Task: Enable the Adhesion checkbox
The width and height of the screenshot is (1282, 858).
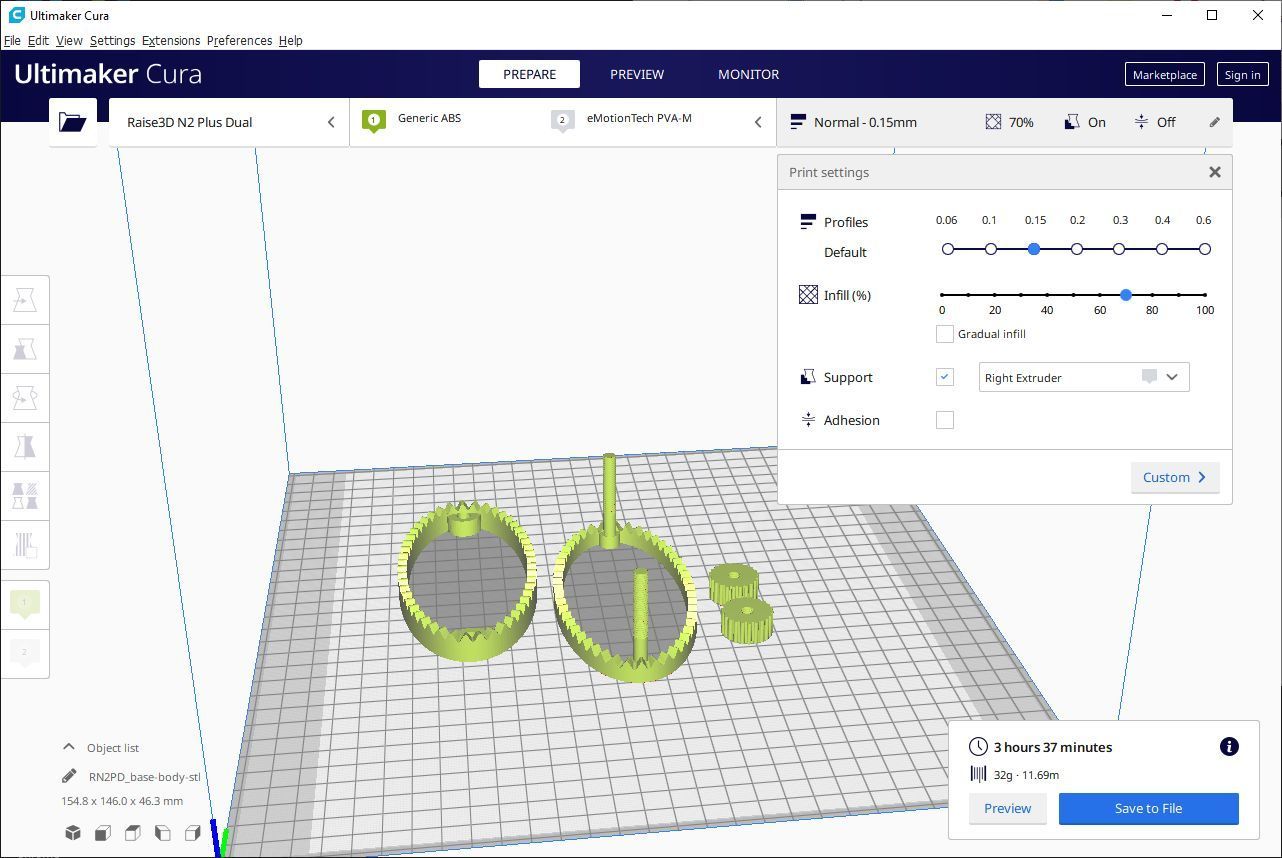Action: [944, 420]
